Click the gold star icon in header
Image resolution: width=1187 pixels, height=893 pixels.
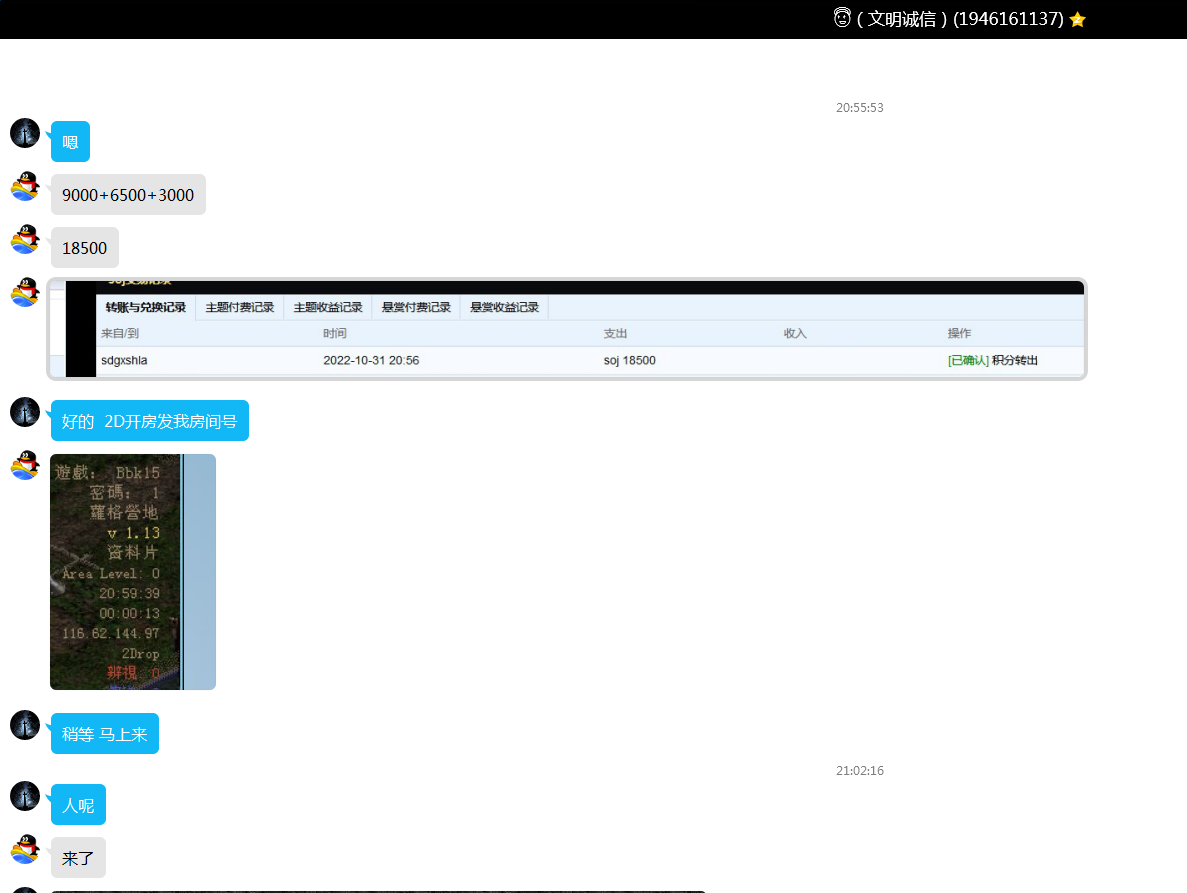[x=1077, y=19]
